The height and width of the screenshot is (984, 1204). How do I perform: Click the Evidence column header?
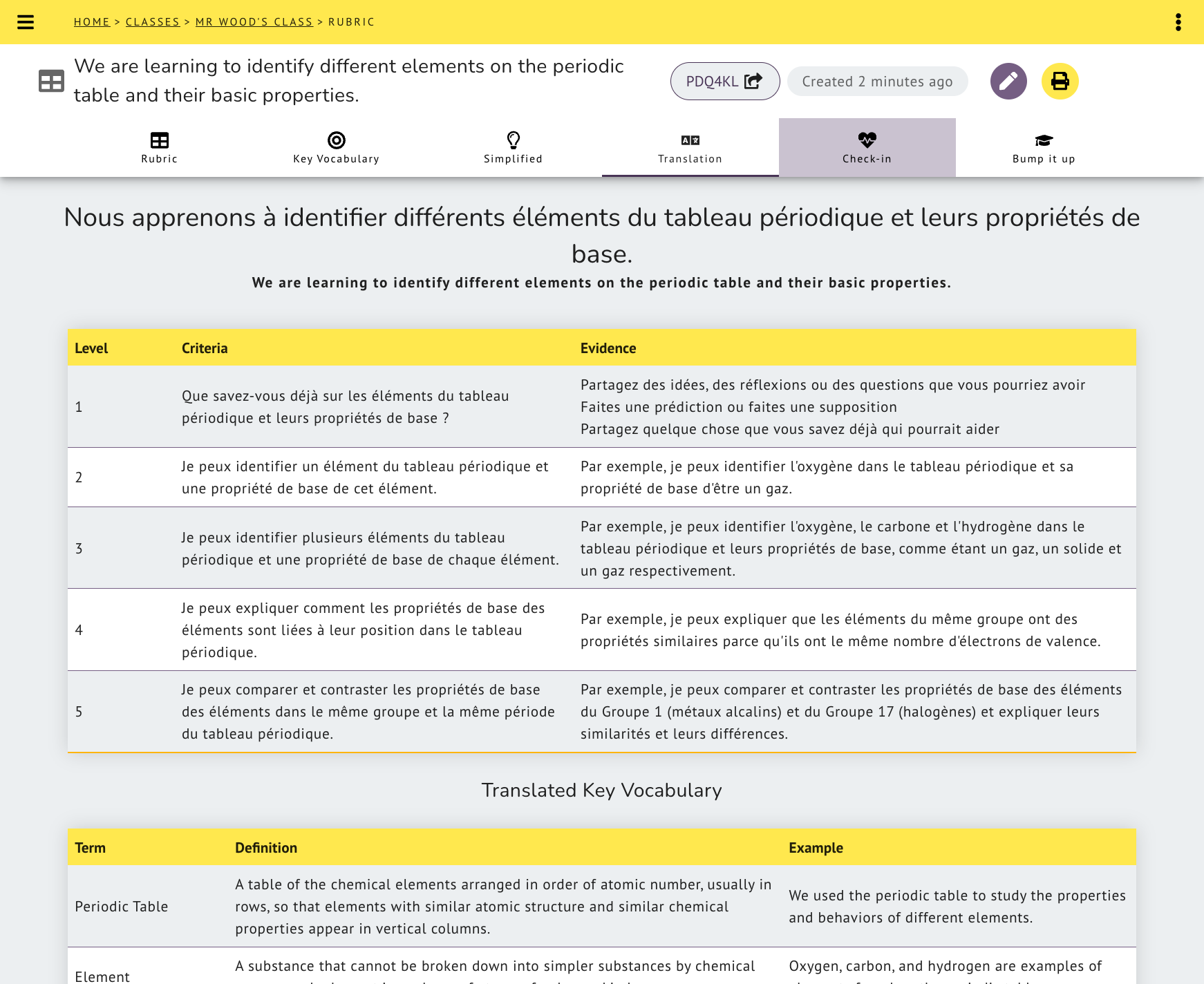[x=608, y=348]
